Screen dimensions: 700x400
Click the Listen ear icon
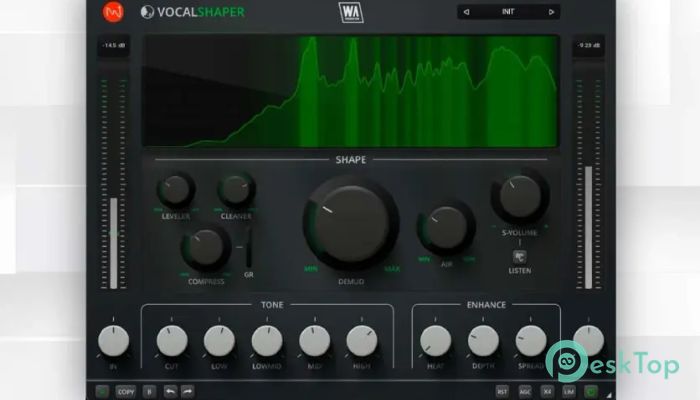pos(520,256)
